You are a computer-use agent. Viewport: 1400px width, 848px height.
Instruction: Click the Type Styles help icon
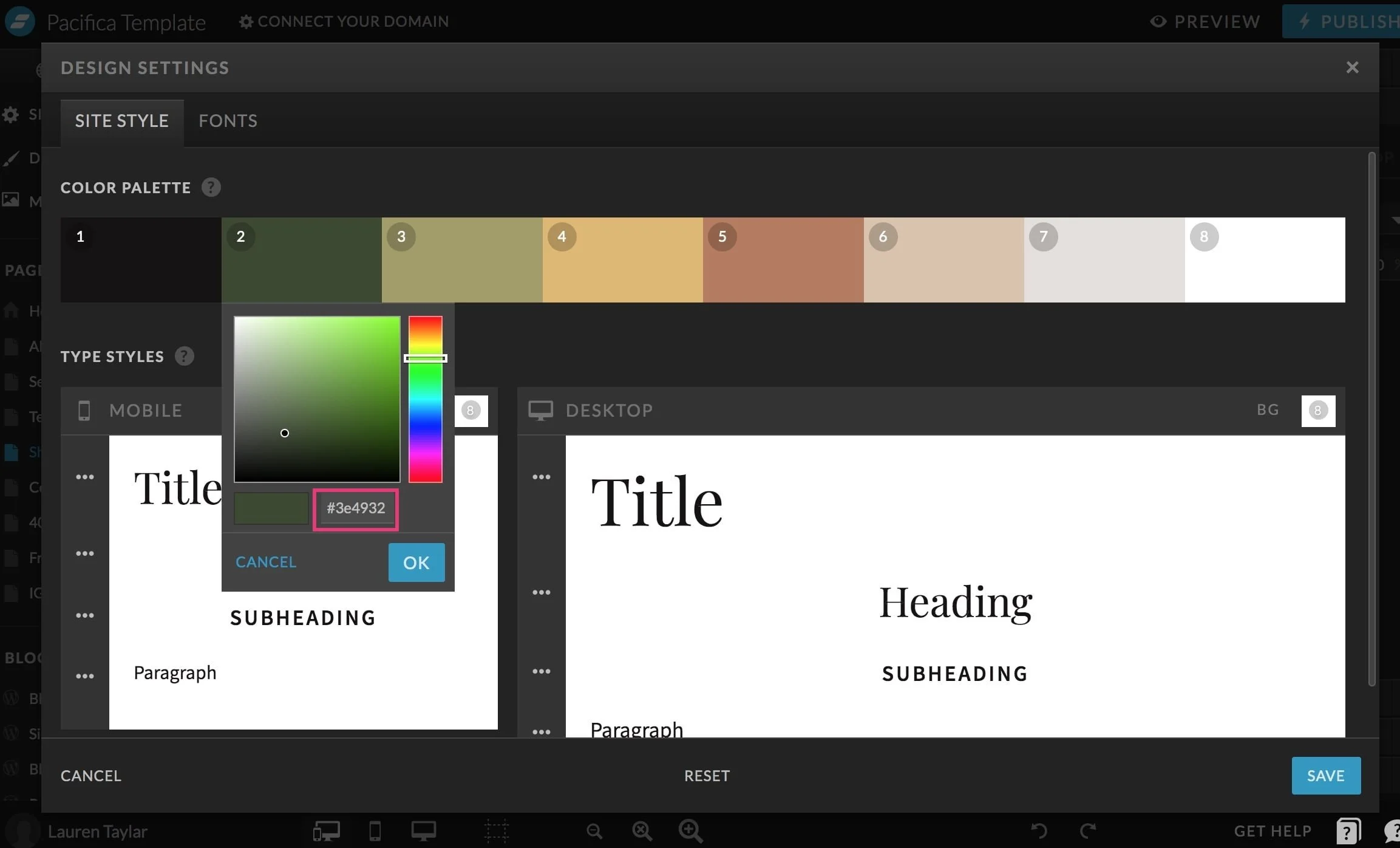[x=184, y=356]
